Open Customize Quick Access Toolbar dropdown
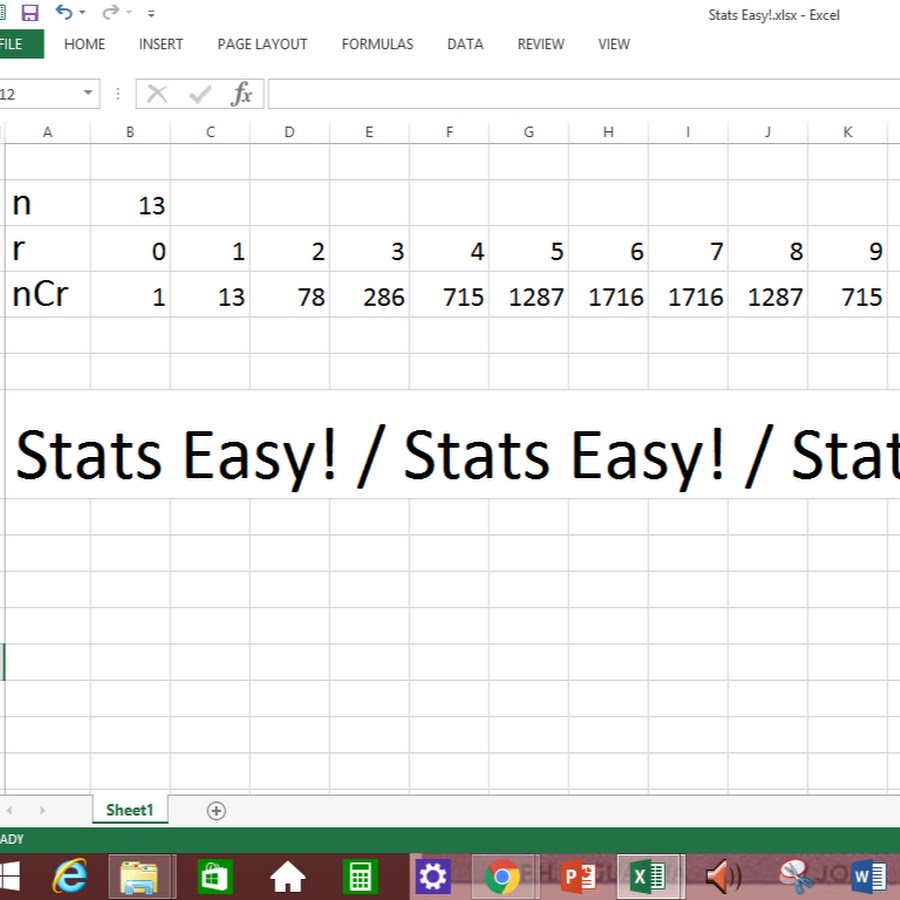900x900 pixels. (151, 14)
